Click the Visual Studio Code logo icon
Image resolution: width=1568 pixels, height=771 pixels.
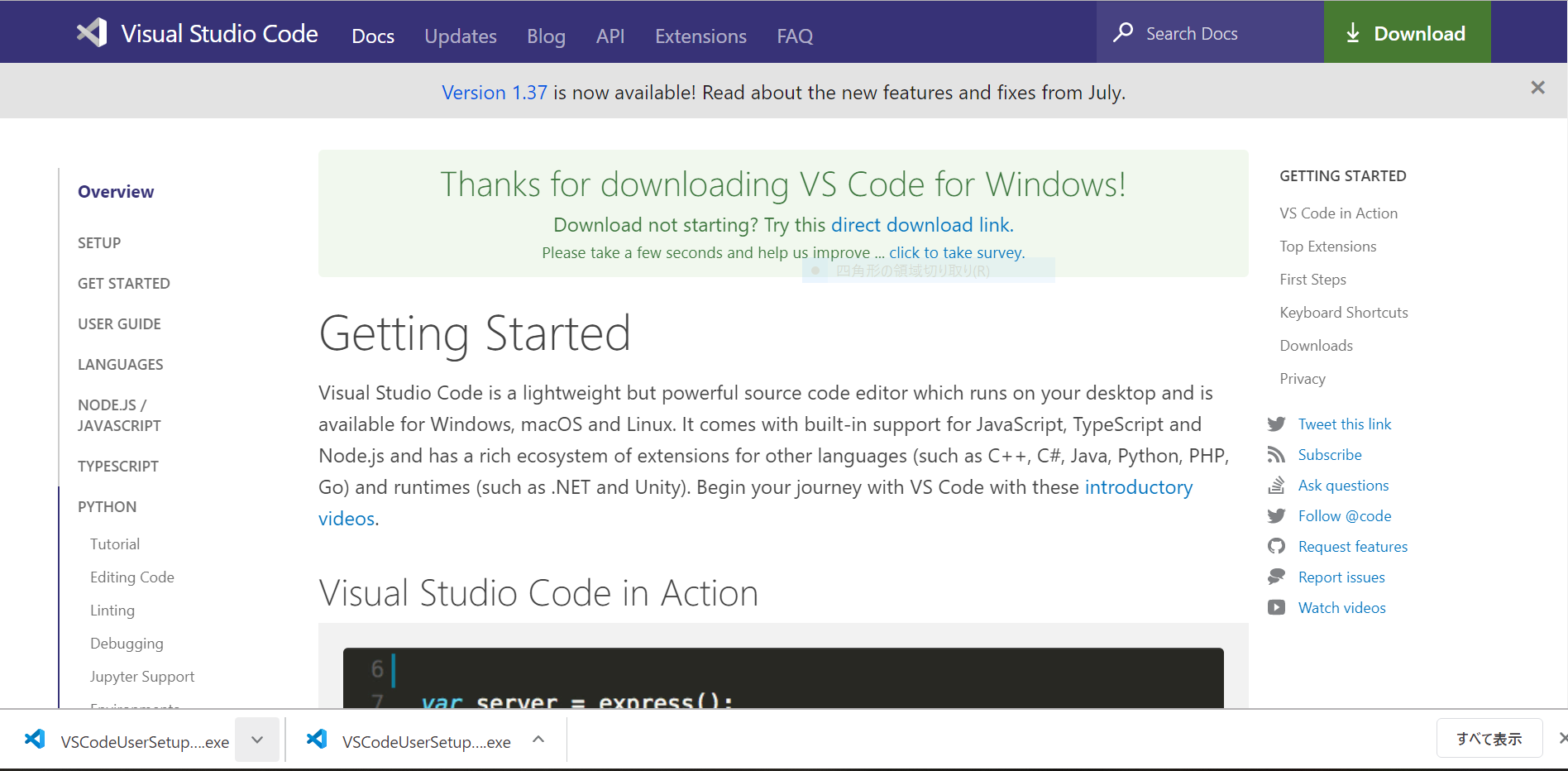coord(92,32)
